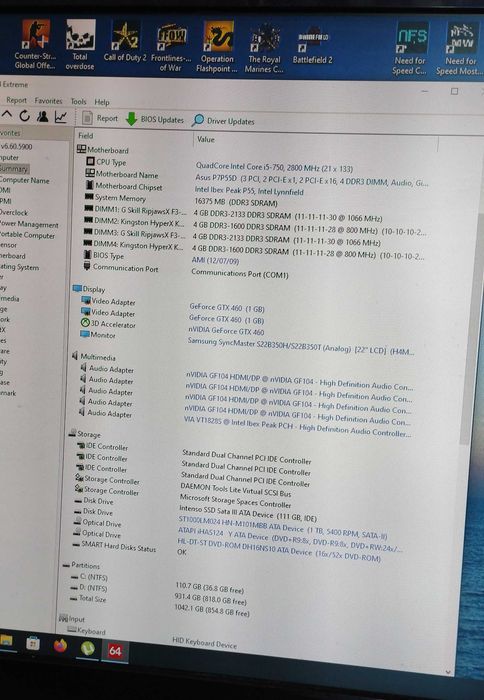Click the Display section icon
The height and width of the screenshot is (700, 484).
(x=77, y=288)
